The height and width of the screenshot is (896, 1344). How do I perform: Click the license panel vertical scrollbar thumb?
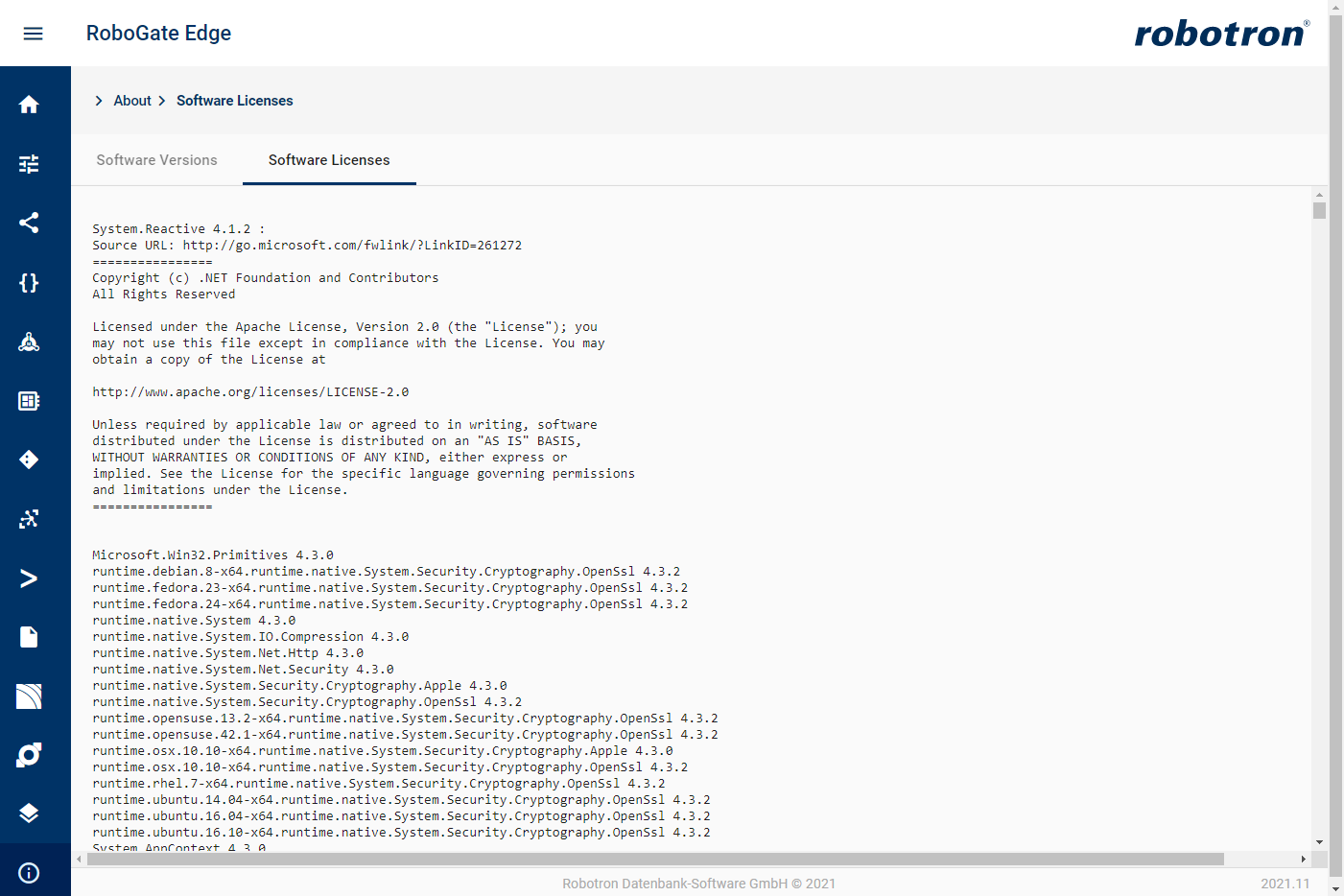coord(1319,211)
